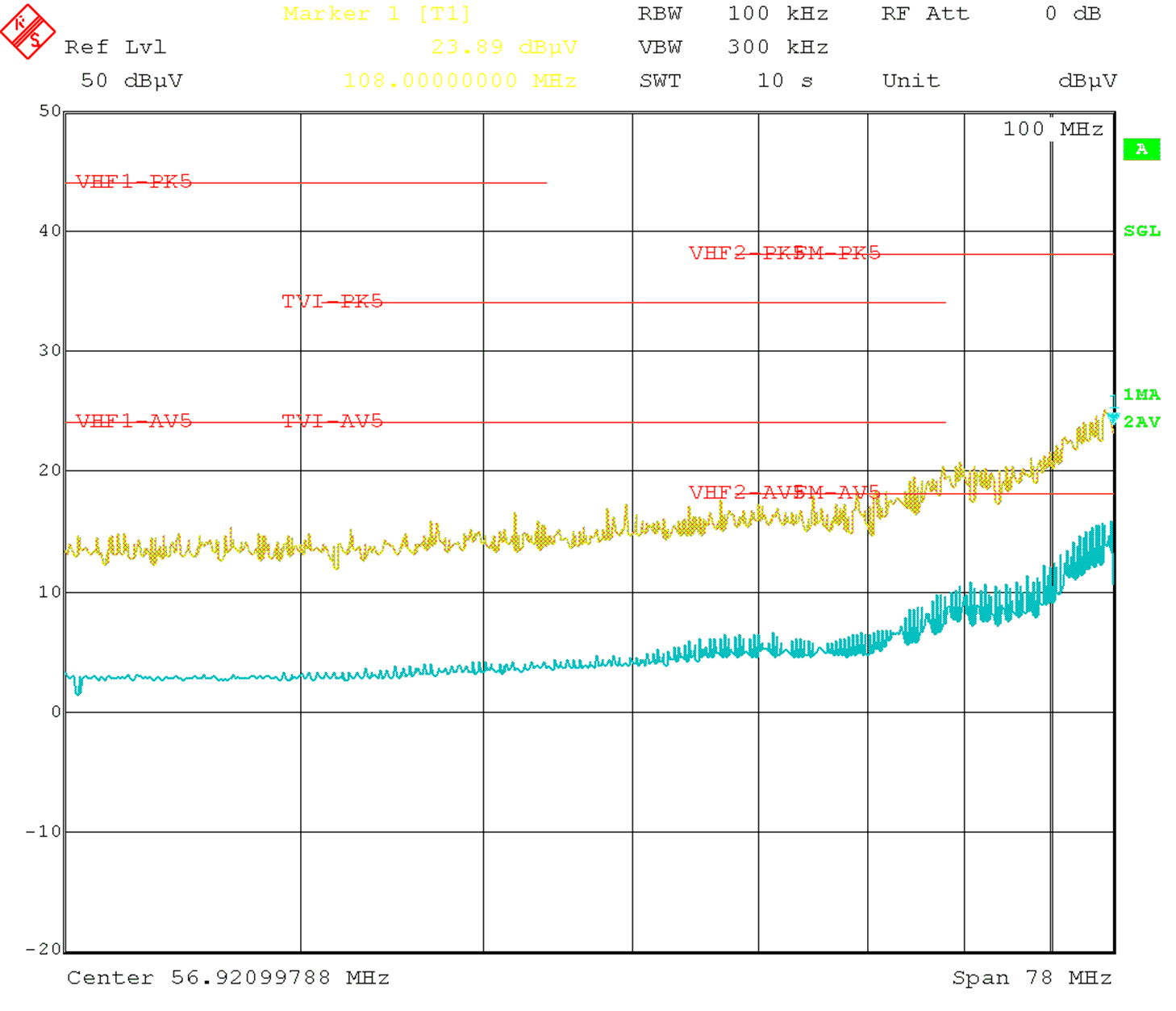
Task: Select the 2AV average trace label
Action: point(1141,421)
